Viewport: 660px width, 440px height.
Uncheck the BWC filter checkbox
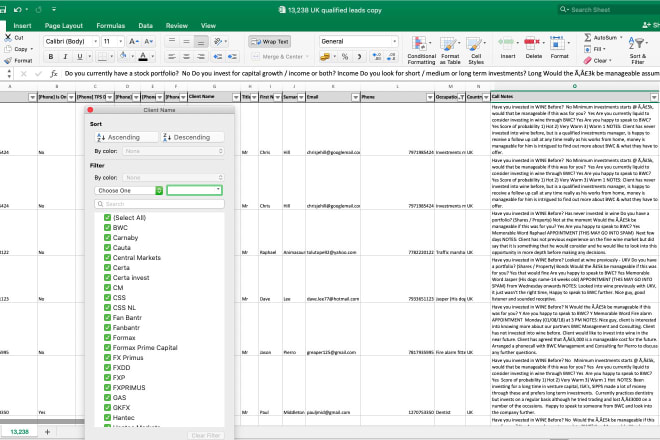107,227
